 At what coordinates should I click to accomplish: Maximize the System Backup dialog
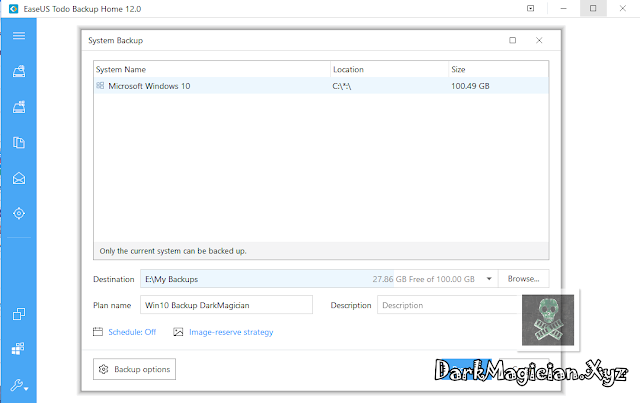(x=512, y=40)
